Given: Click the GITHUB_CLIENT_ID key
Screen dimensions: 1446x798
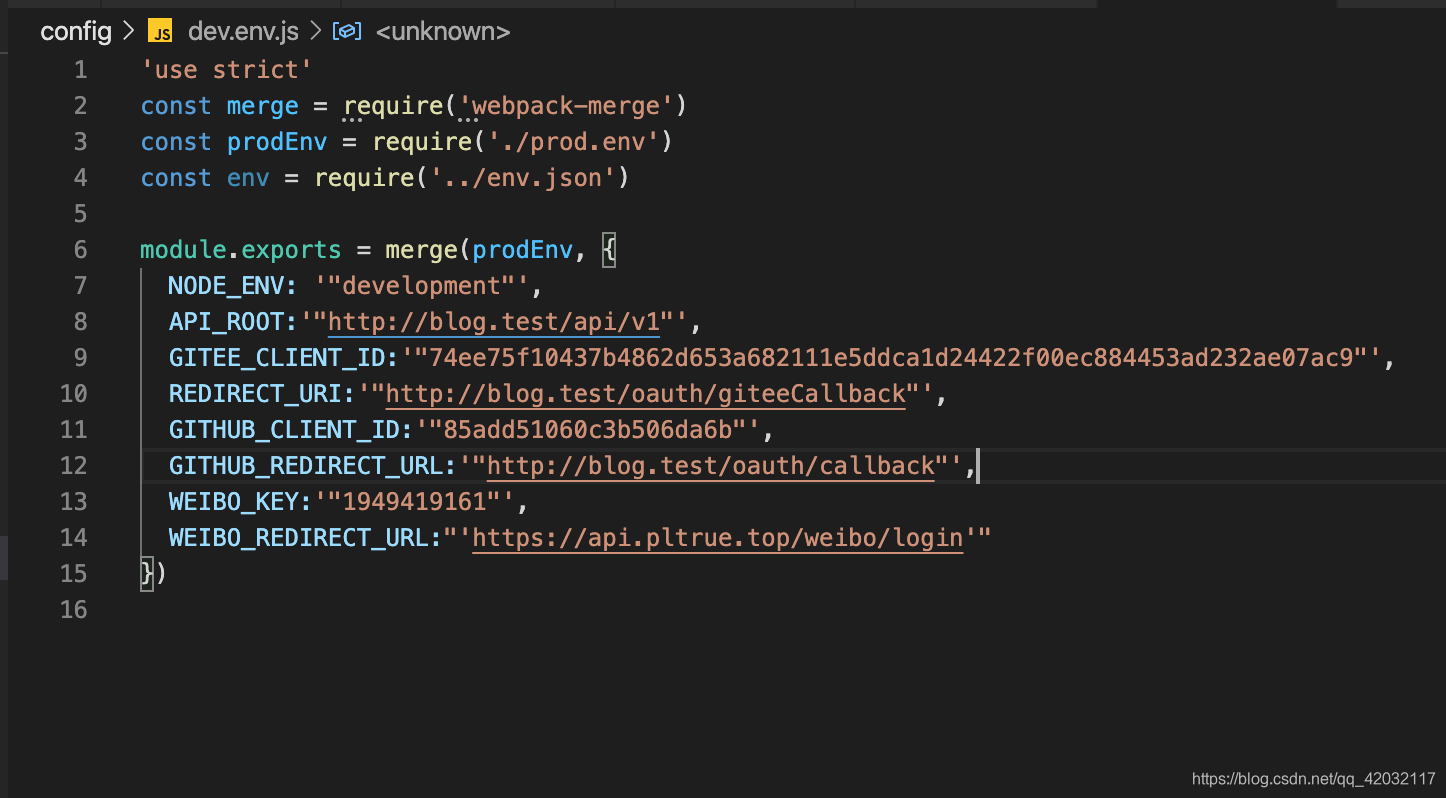Looking at the screenshot, I should click(x=284, y=430).
